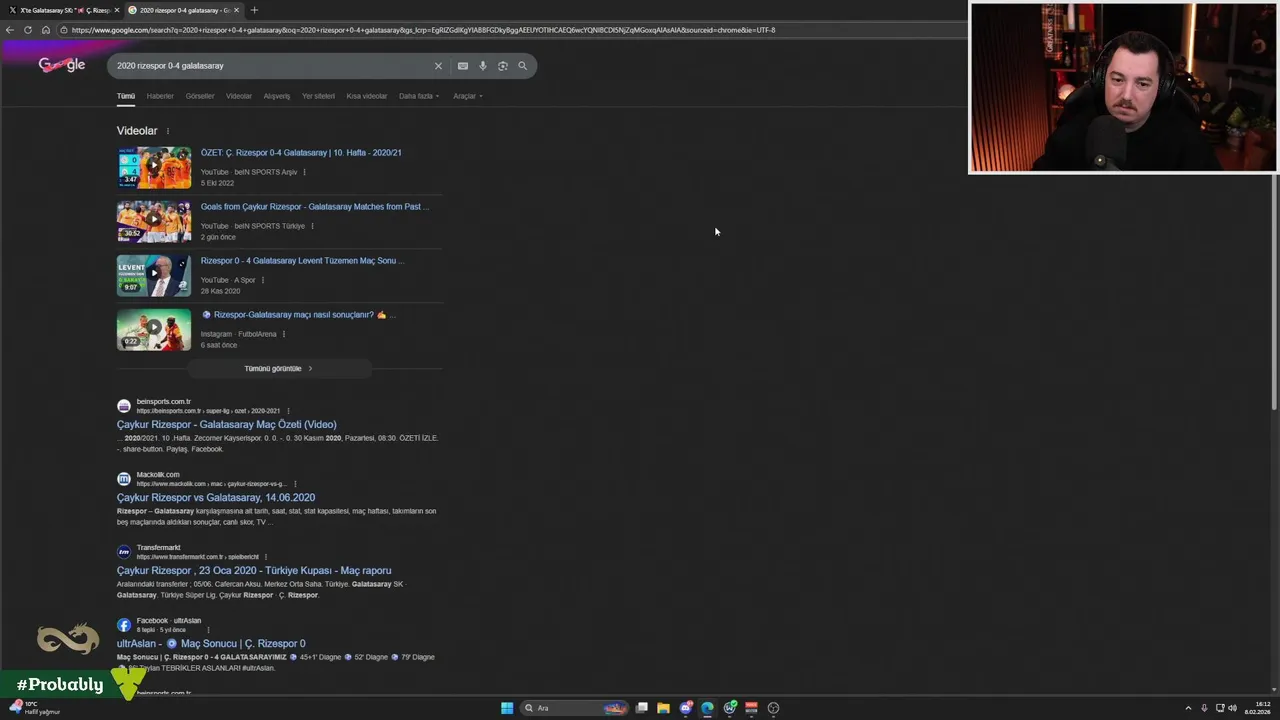Click the Transfermarkt site favicon
The image size is (1280, 720).
tap(124, 552)
